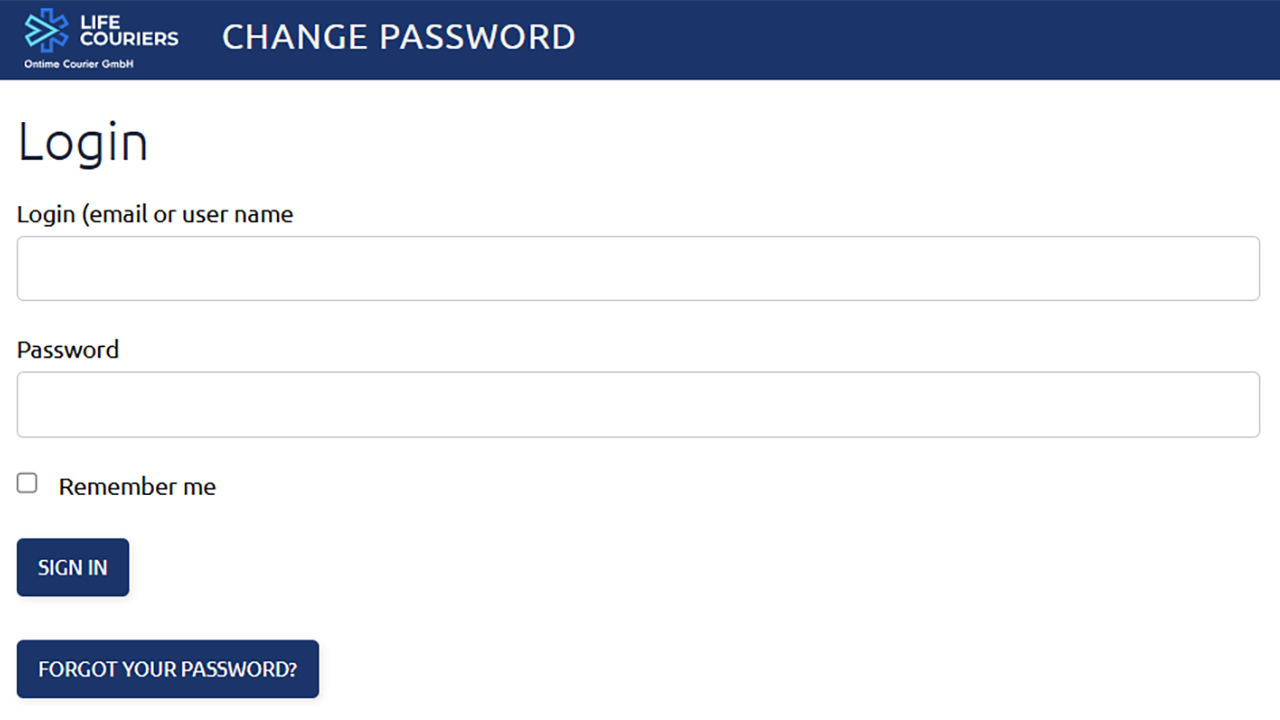Open the FORGOT YOUR PASSWORD? button

point(168,669)
